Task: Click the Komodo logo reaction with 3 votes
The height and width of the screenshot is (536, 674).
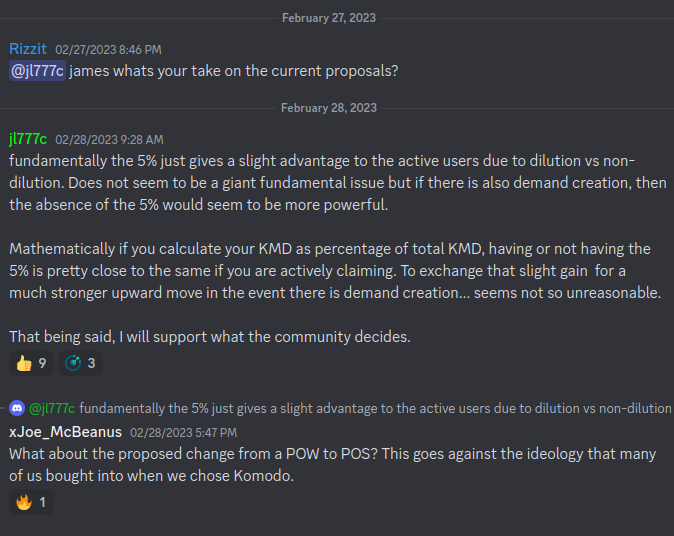Action: pyautogui.click(x=80, y=363)
